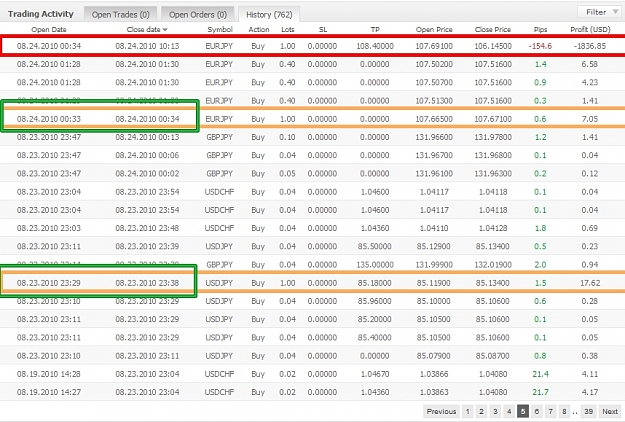Sort by Close Price column header
625x422 pixels.
493,29
